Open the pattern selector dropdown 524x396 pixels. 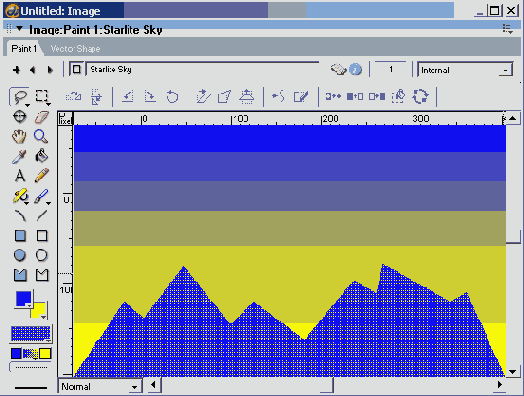[x=31, y=334]
